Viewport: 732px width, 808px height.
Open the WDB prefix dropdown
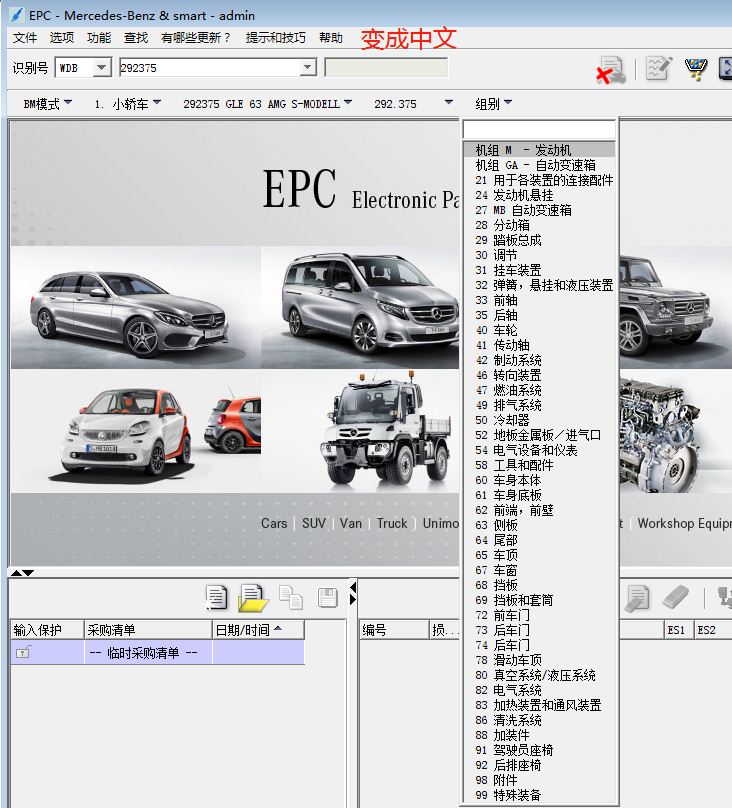(x=101, y=68)
